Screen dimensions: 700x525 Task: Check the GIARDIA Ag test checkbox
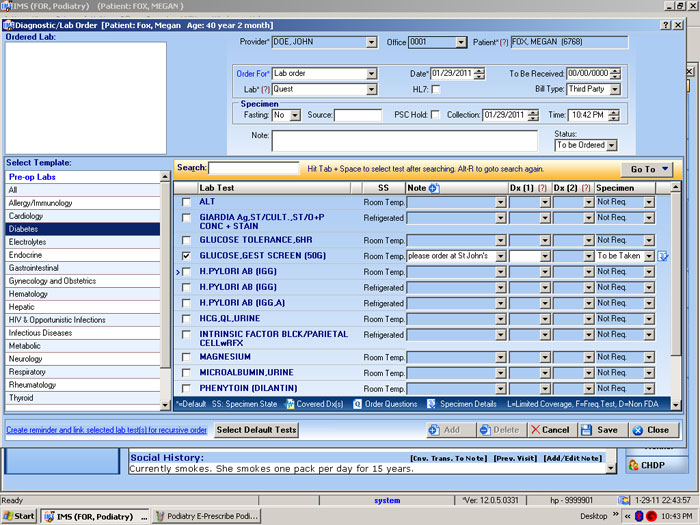coord(186,218)
